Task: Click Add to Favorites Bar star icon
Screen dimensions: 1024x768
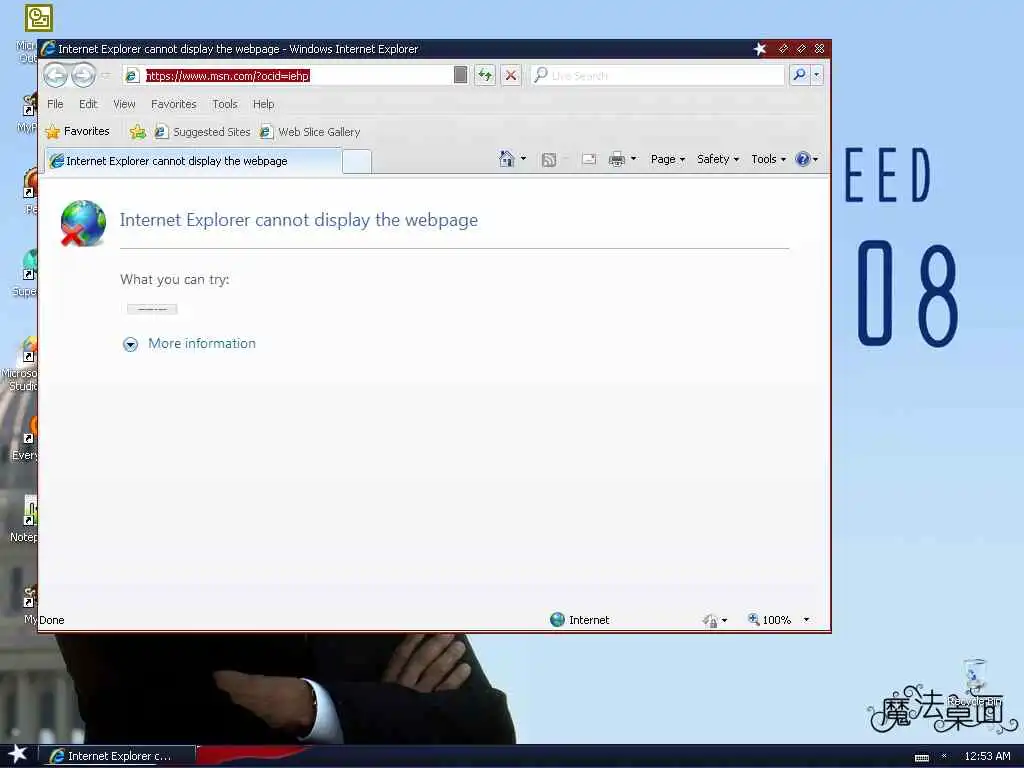Action: tap(137, 132)
